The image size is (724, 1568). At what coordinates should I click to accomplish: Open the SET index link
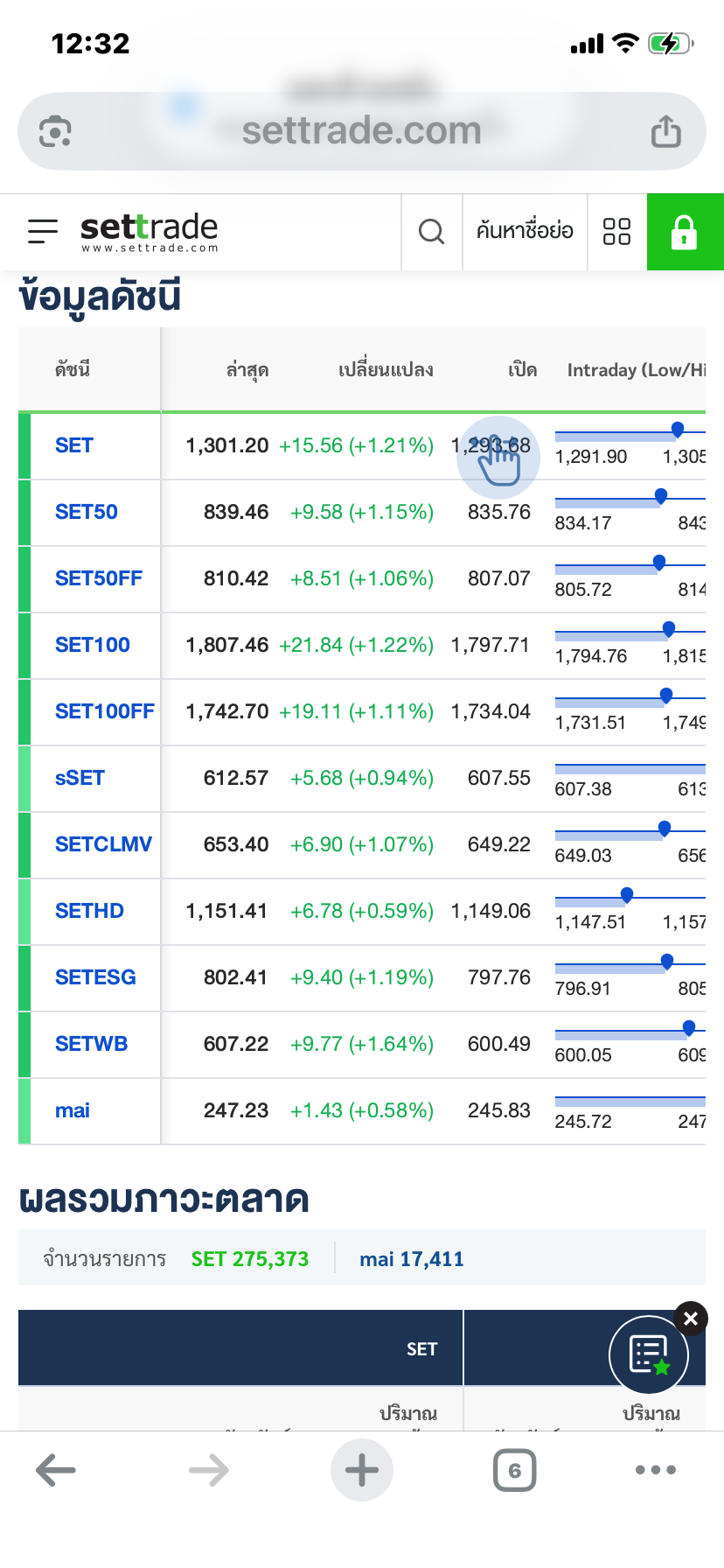pos(74,445)
